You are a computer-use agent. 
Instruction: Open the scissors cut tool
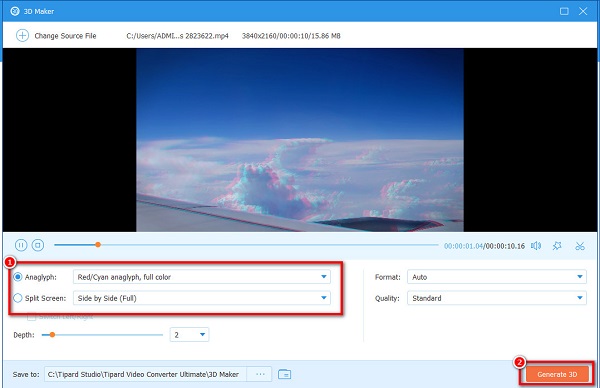point(580,246)
